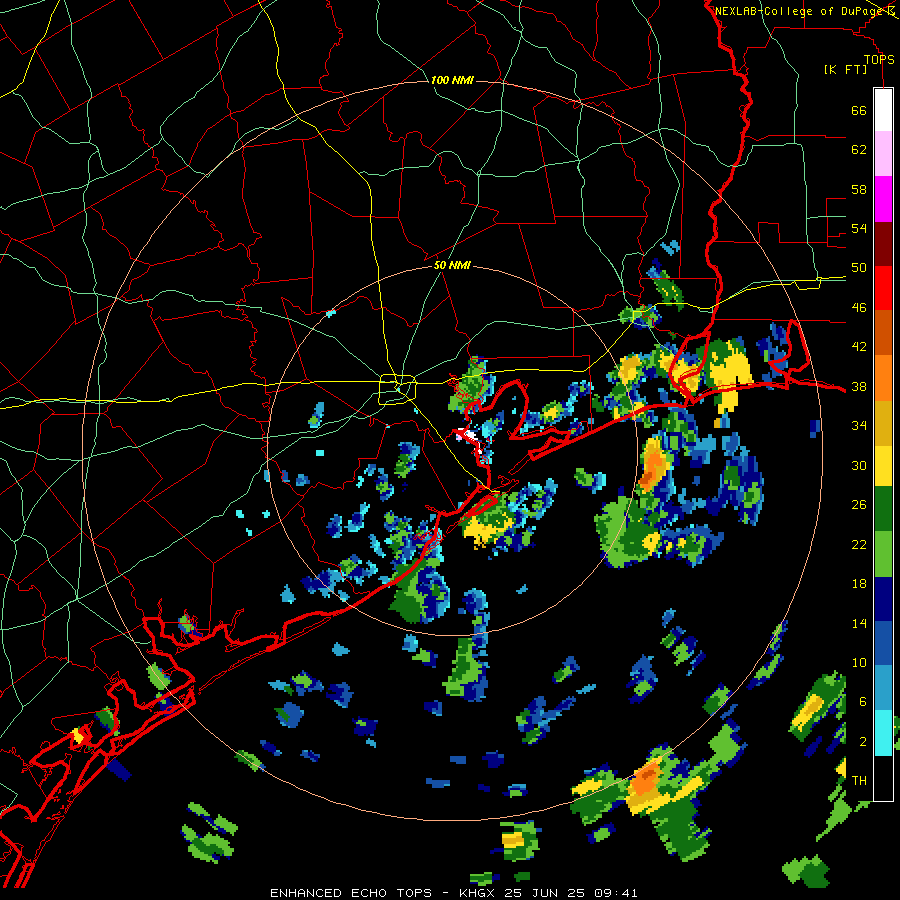Click the "62" legend value

click(859, 150)
